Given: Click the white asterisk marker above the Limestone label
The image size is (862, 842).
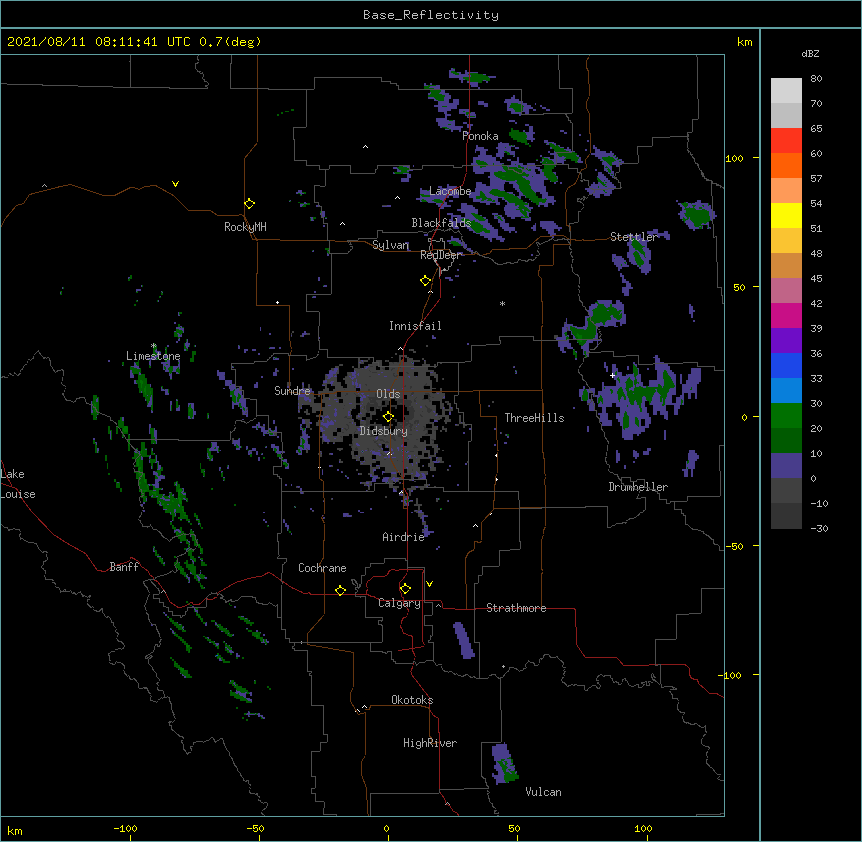Looking at the screenshot, I should (154, 346).
